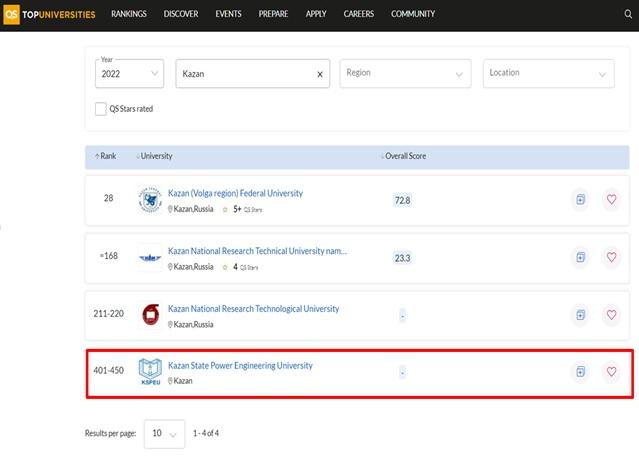The height and width of the screenshot is (457, 639).
Task: Open the Careers menu
Action: point(359,14)
